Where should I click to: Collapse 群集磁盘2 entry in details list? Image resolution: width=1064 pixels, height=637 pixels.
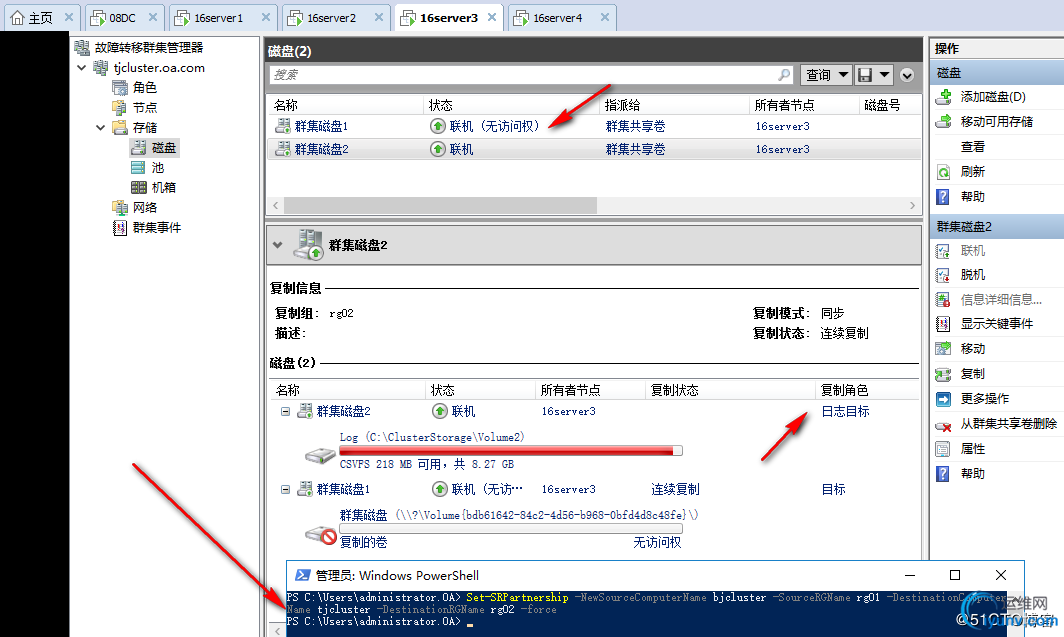(x=286, y=411)
